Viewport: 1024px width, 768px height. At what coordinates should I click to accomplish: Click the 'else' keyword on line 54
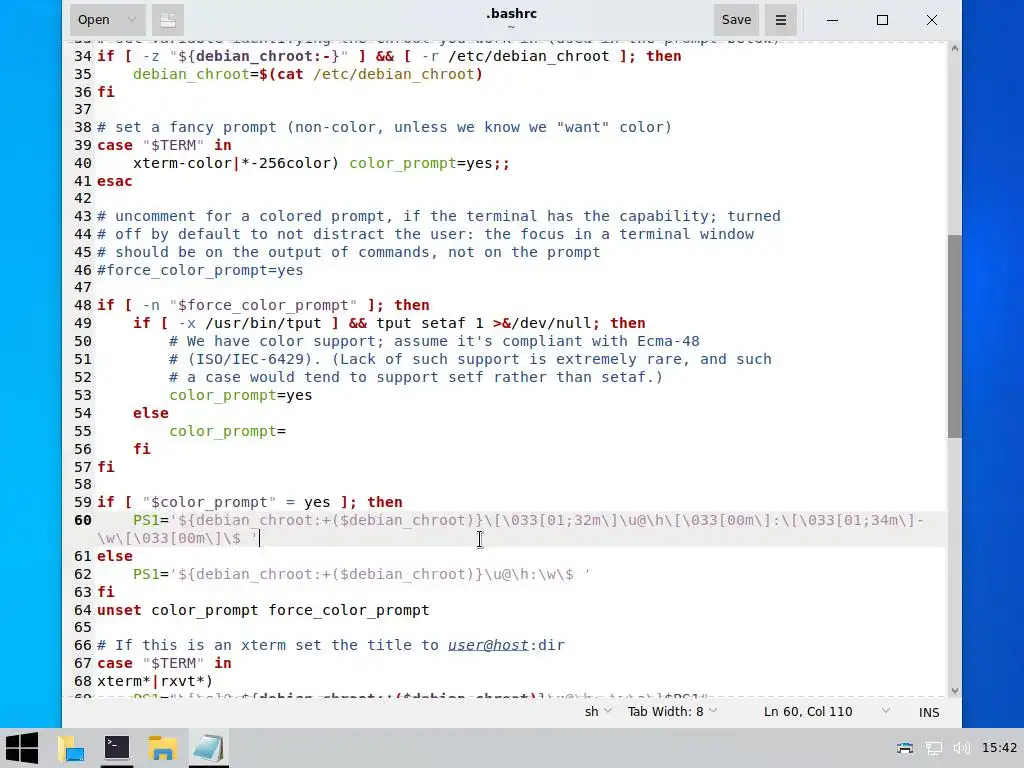[150, 413]
